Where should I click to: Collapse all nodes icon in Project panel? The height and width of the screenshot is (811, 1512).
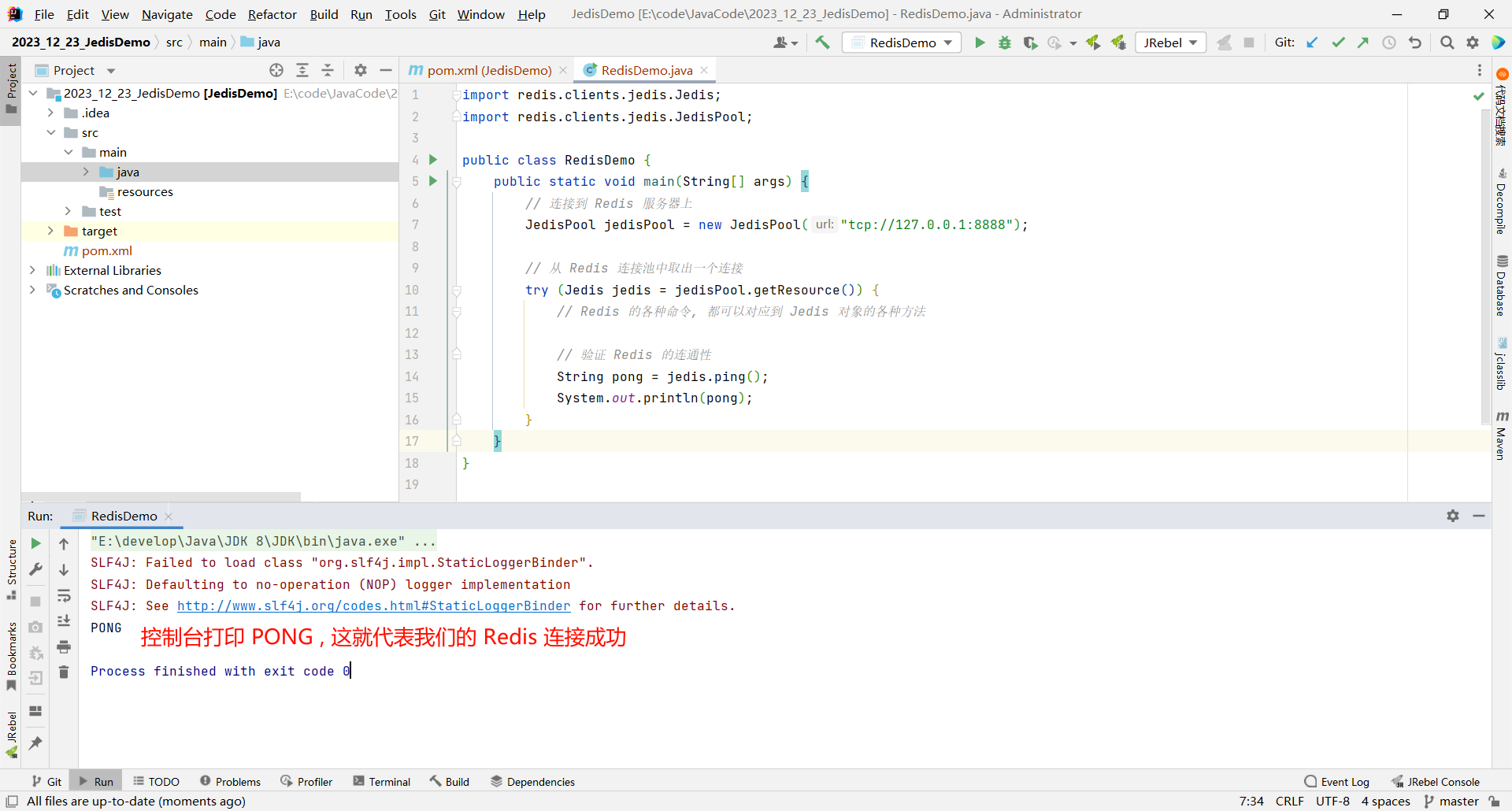pos(328,70)
